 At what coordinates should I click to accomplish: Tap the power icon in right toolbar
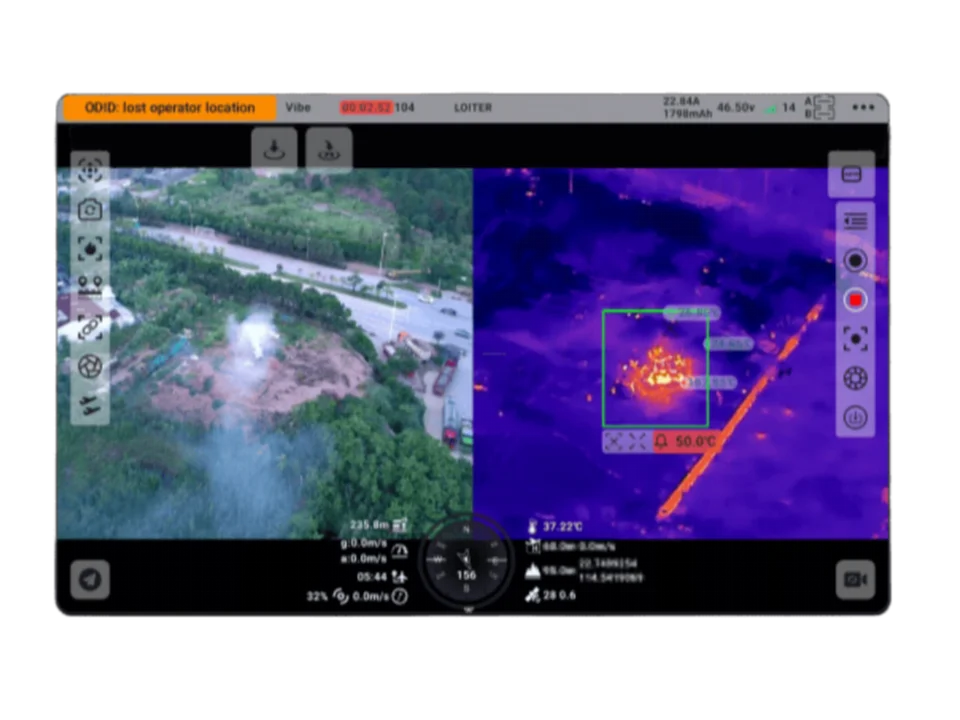(x=855, y=418)
